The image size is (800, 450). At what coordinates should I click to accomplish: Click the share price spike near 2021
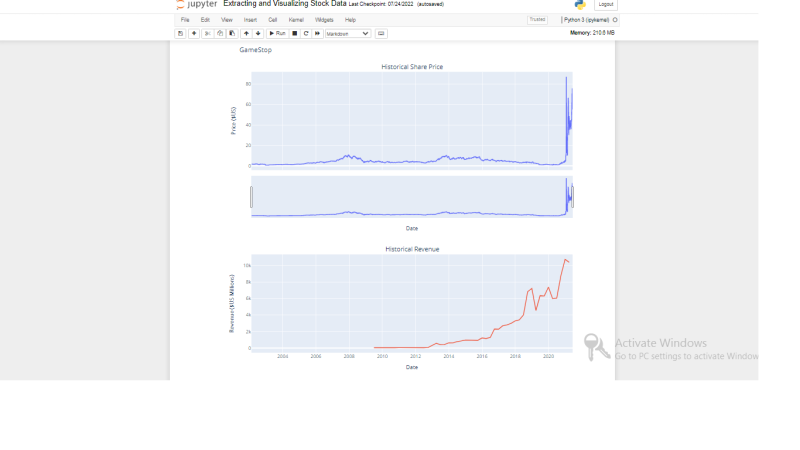coord(566,78)
